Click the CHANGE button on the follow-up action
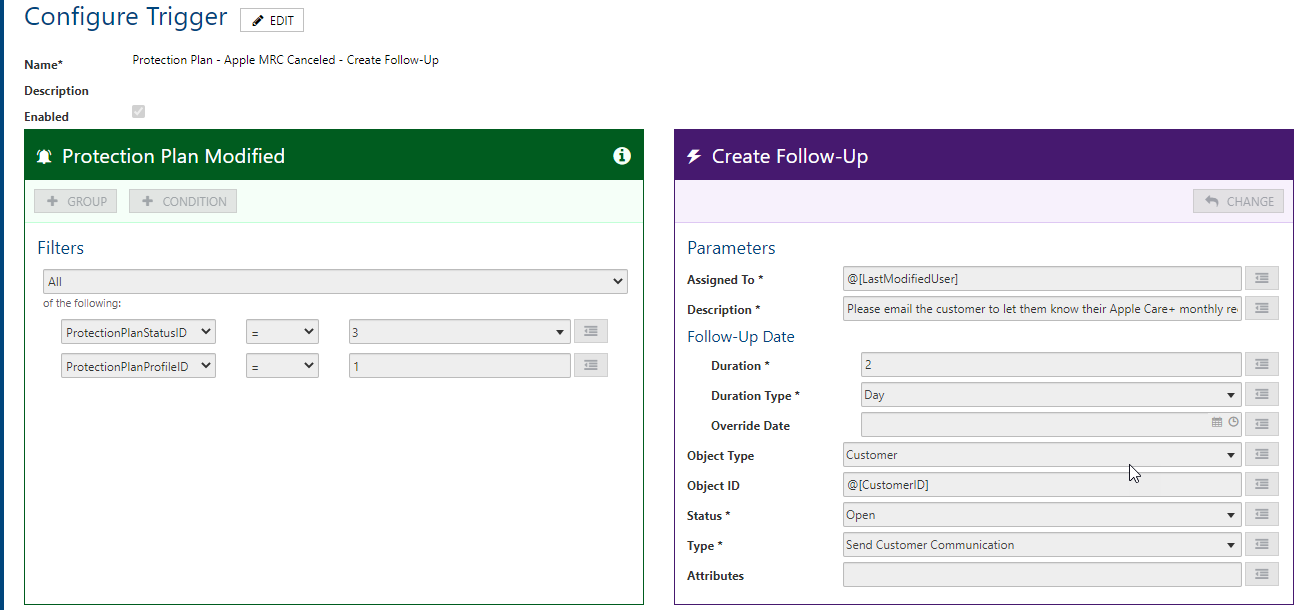Viewport: 1304px width, 610px height. tap(1238, 200)
